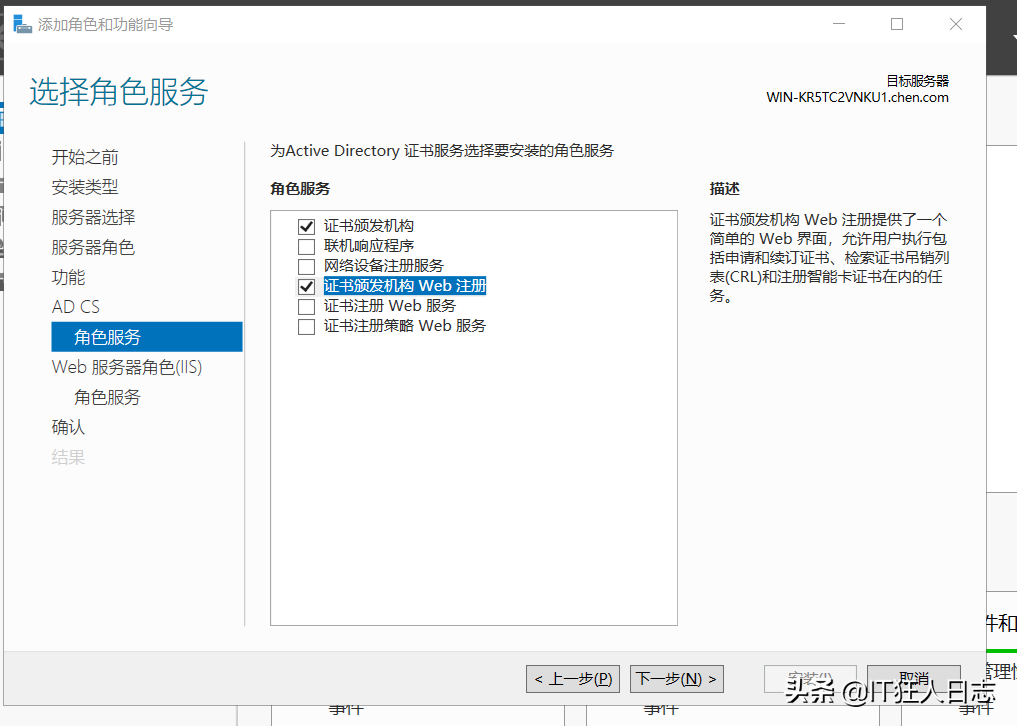
Task: Maximize the 添加角色和功能向导 window
Action: click(x=897, y=24)
